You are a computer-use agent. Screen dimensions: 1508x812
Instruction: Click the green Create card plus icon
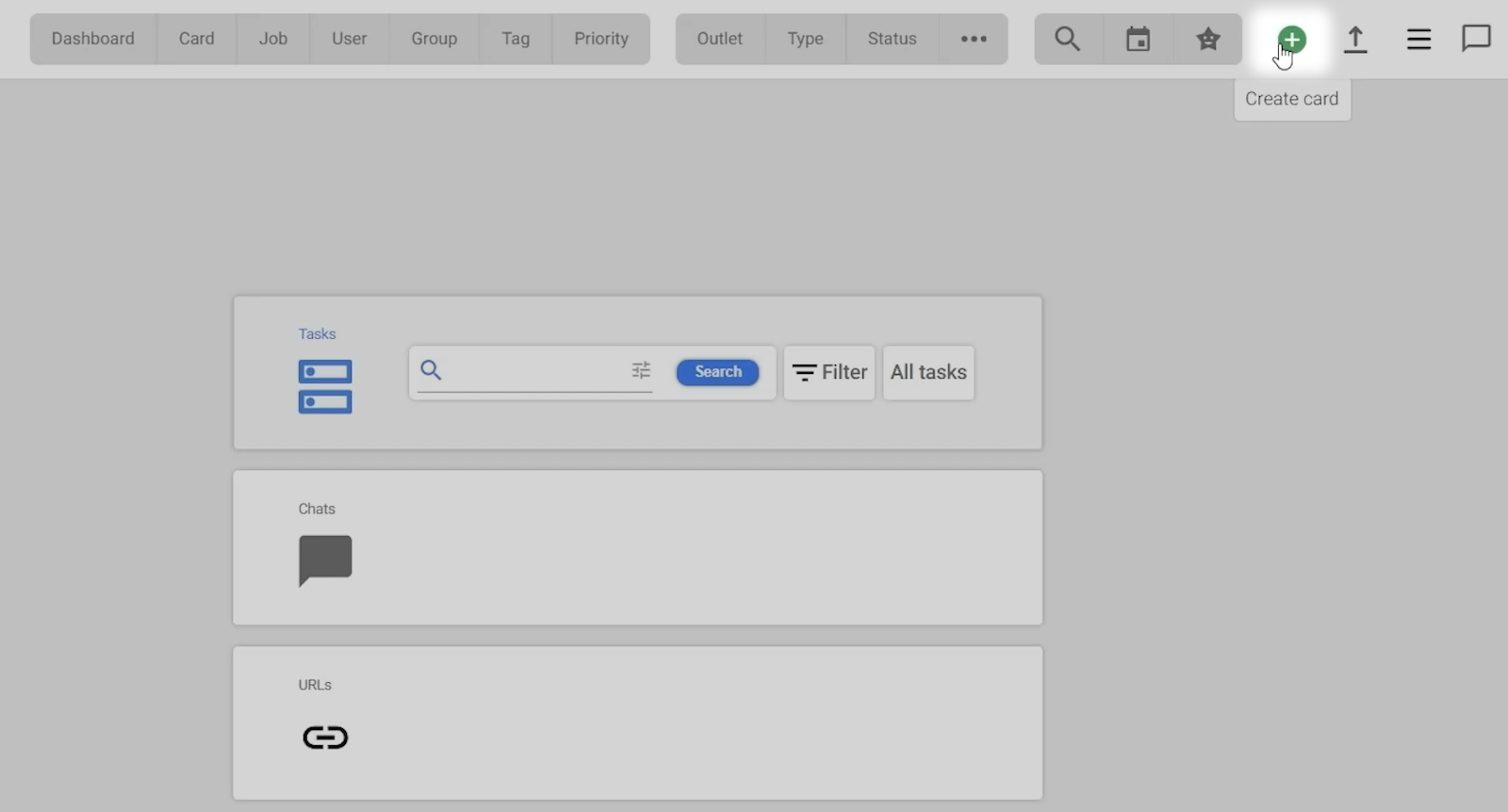coord(1291,40)
